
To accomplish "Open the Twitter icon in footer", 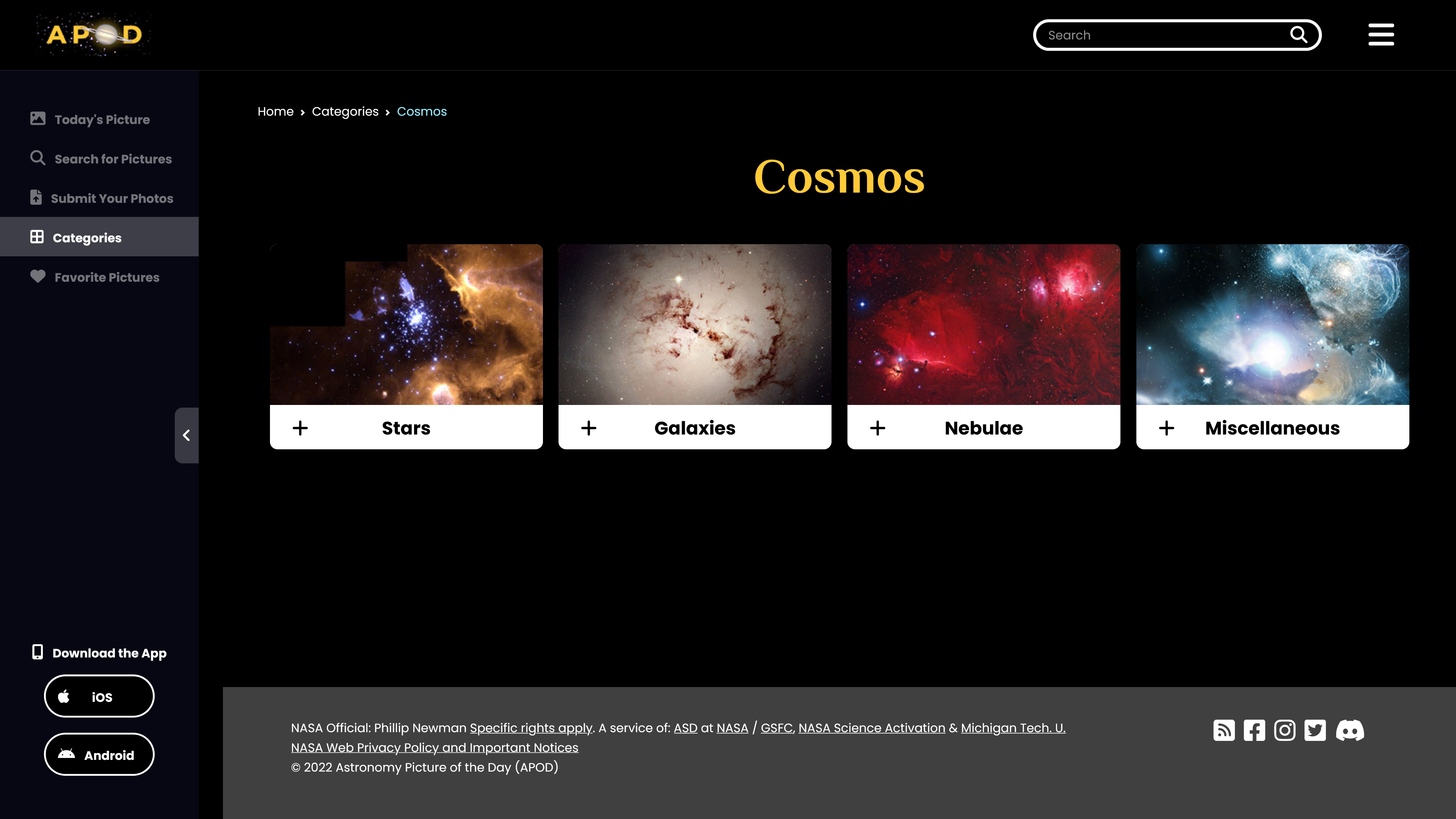I will 1315,730.
